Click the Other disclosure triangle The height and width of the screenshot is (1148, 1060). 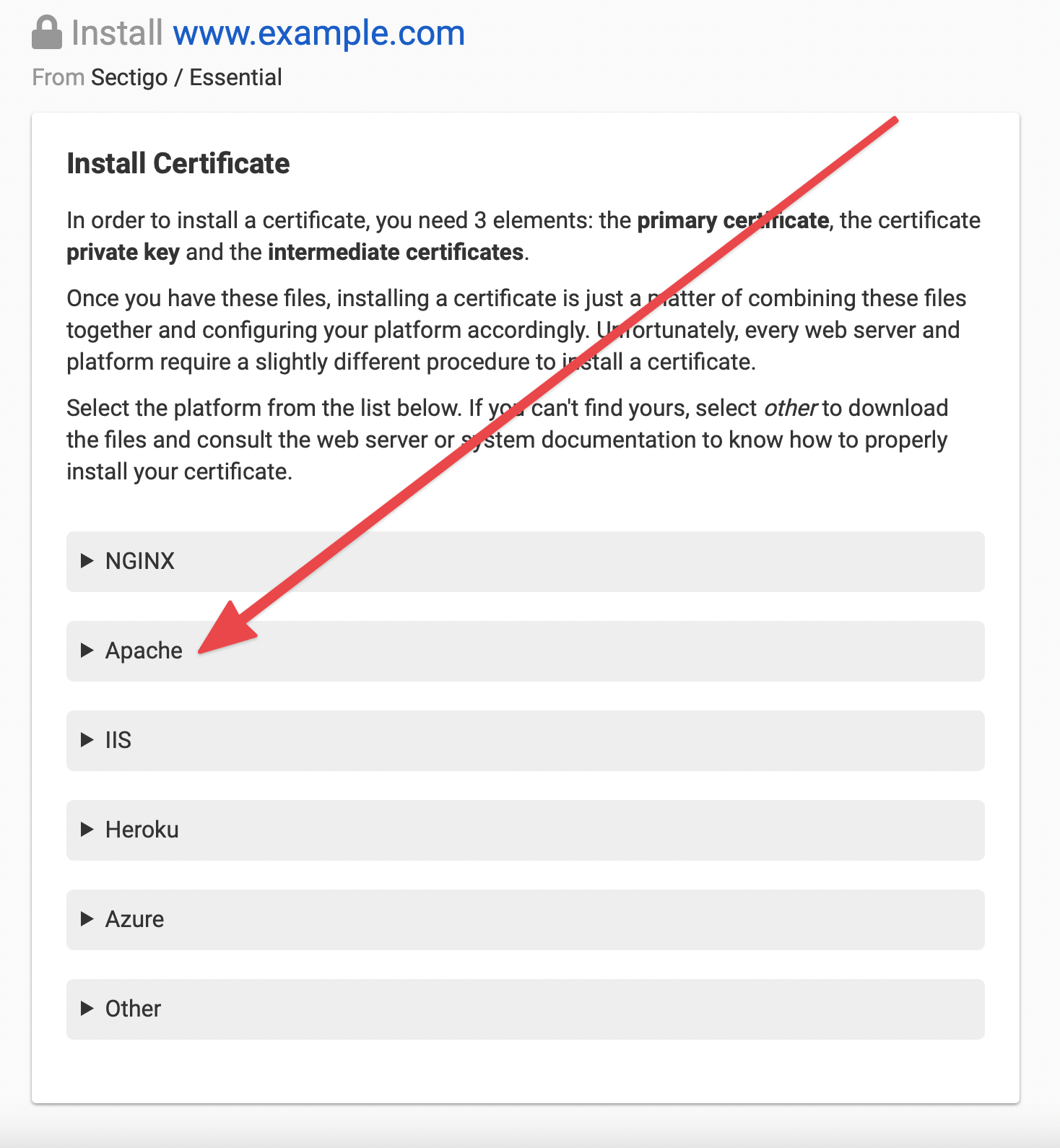87,1009
